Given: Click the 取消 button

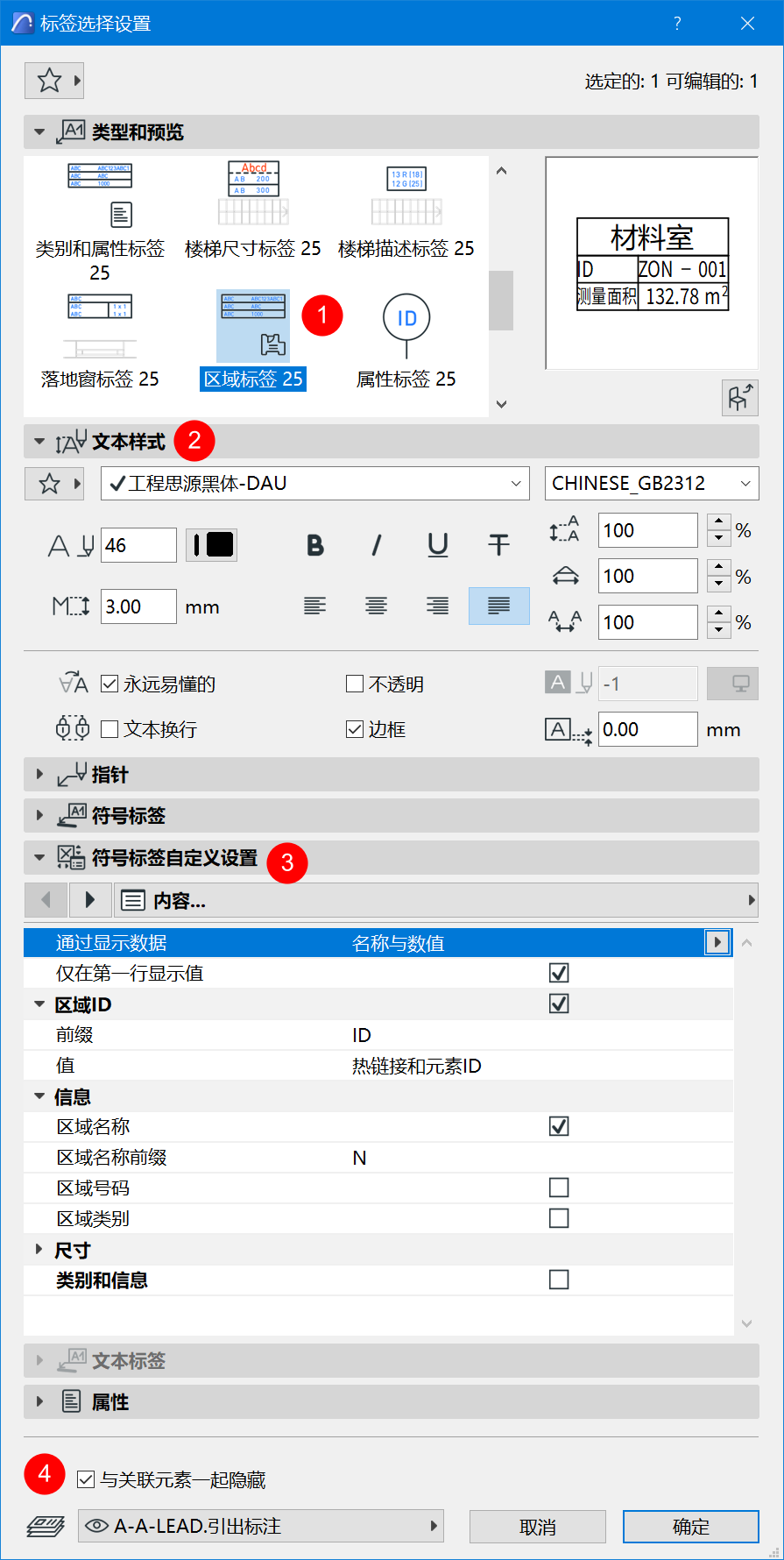Looking at the screenshot, I should [537, 1526].
